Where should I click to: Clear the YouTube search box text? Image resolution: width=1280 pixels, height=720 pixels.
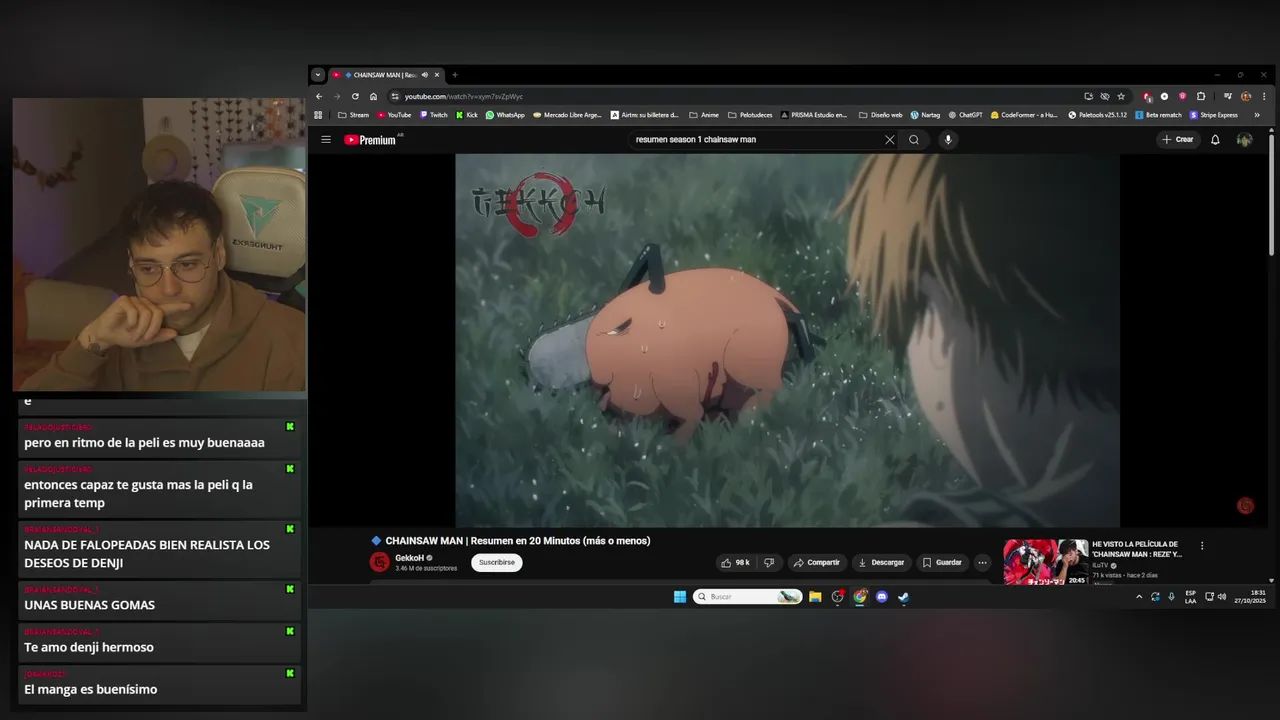[889, 140]
